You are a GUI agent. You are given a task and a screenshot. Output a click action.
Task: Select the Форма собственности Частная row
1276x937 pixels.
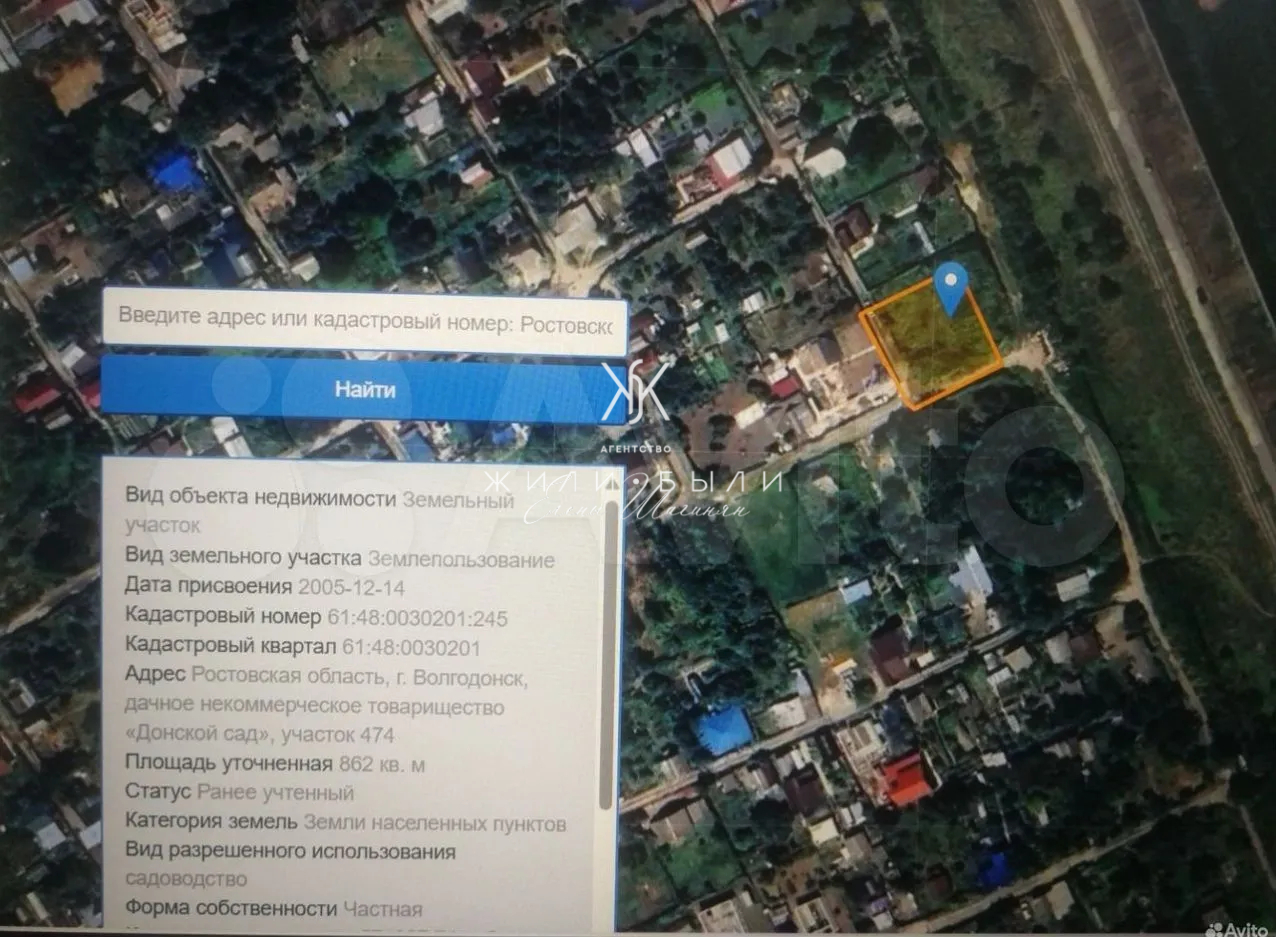[x=273, y=908]
